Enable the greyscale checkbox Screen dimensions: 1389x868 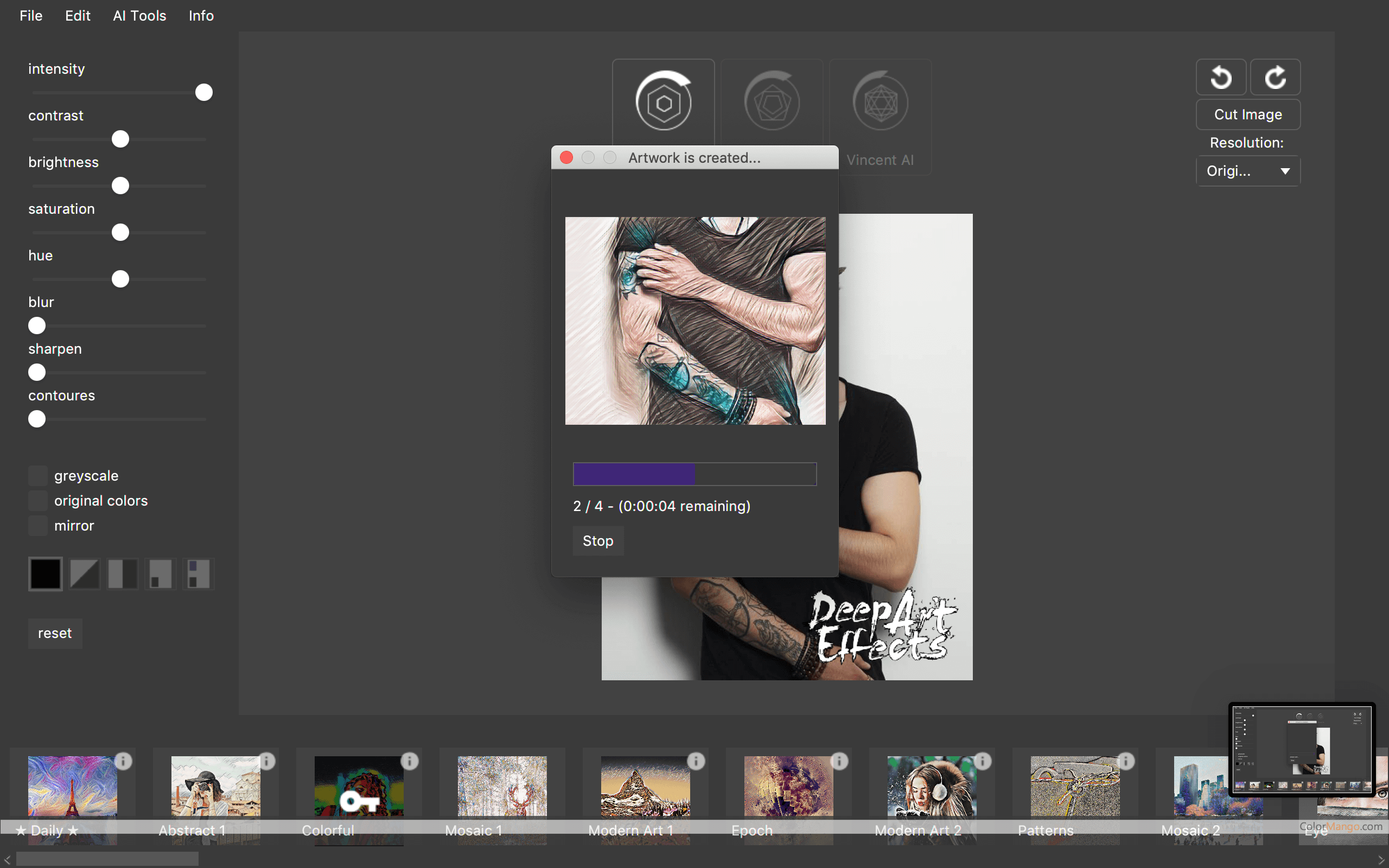pyautogui.click(x=38, y=476)
